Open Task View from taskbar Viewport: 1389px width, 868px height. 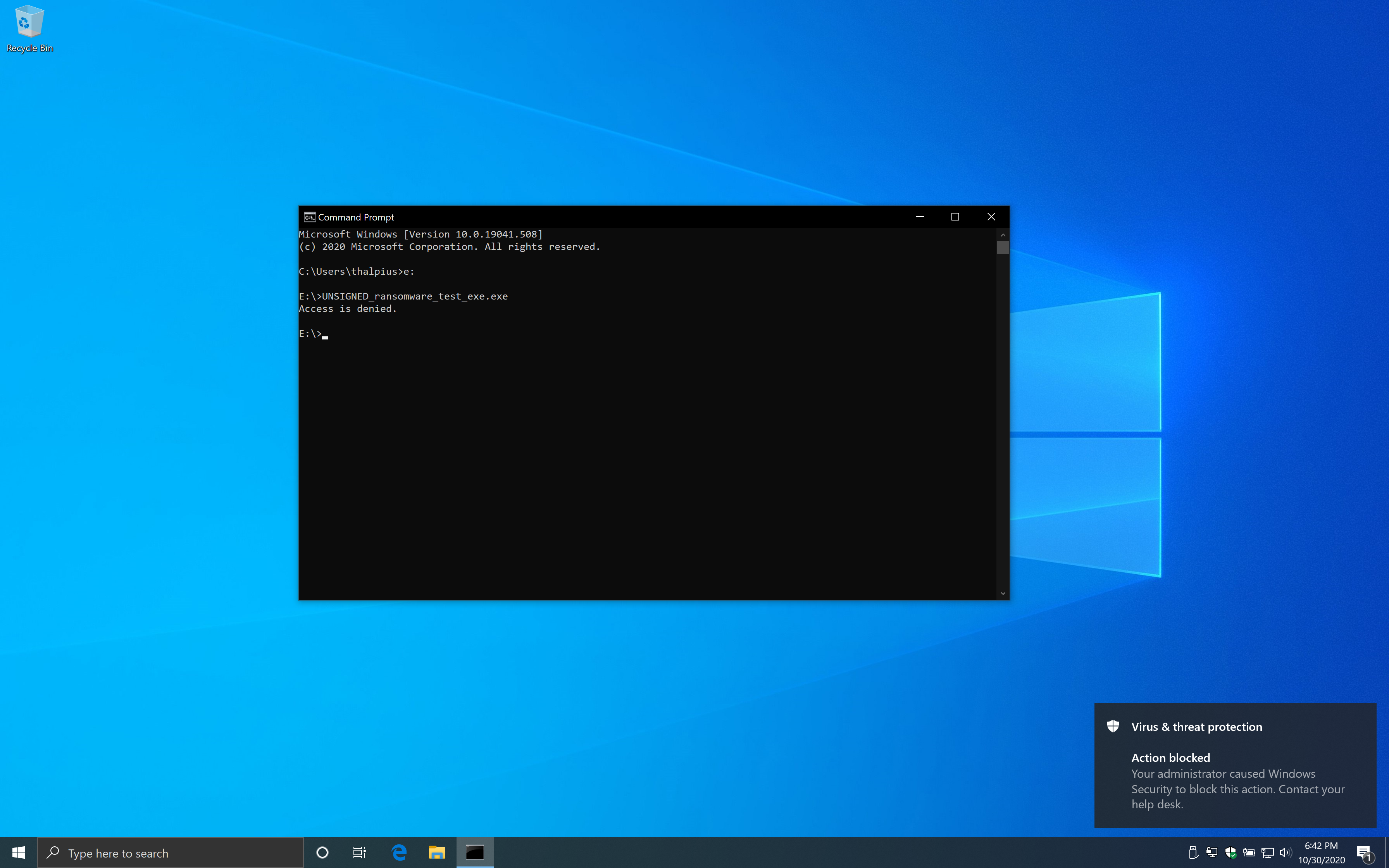[x=359, y=852]
